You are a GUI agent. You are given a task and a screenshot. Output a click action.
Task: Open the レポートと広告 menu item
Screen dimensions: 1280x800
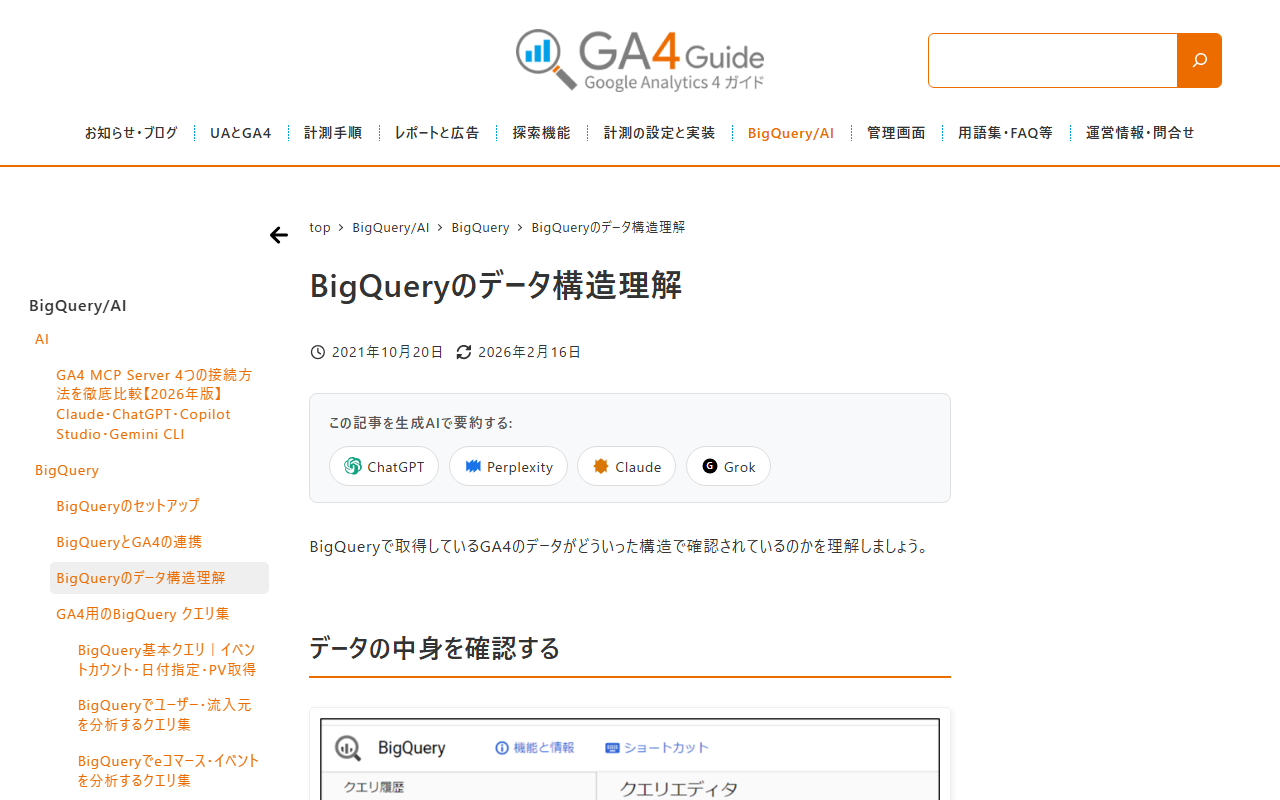click(x=437, y=133)
